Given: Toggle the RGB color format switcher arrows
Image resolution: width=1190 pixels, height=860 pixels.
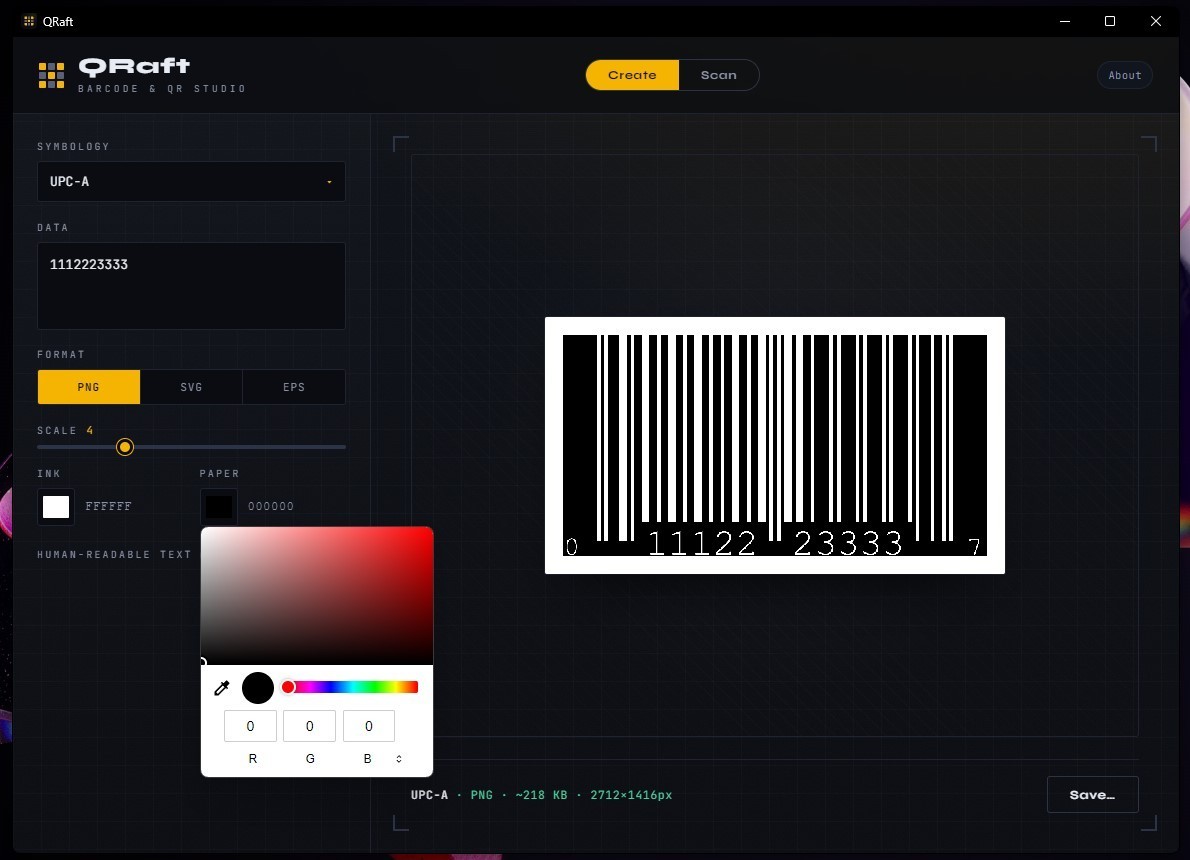Looking at the screenshot, I should click(398, 759).
